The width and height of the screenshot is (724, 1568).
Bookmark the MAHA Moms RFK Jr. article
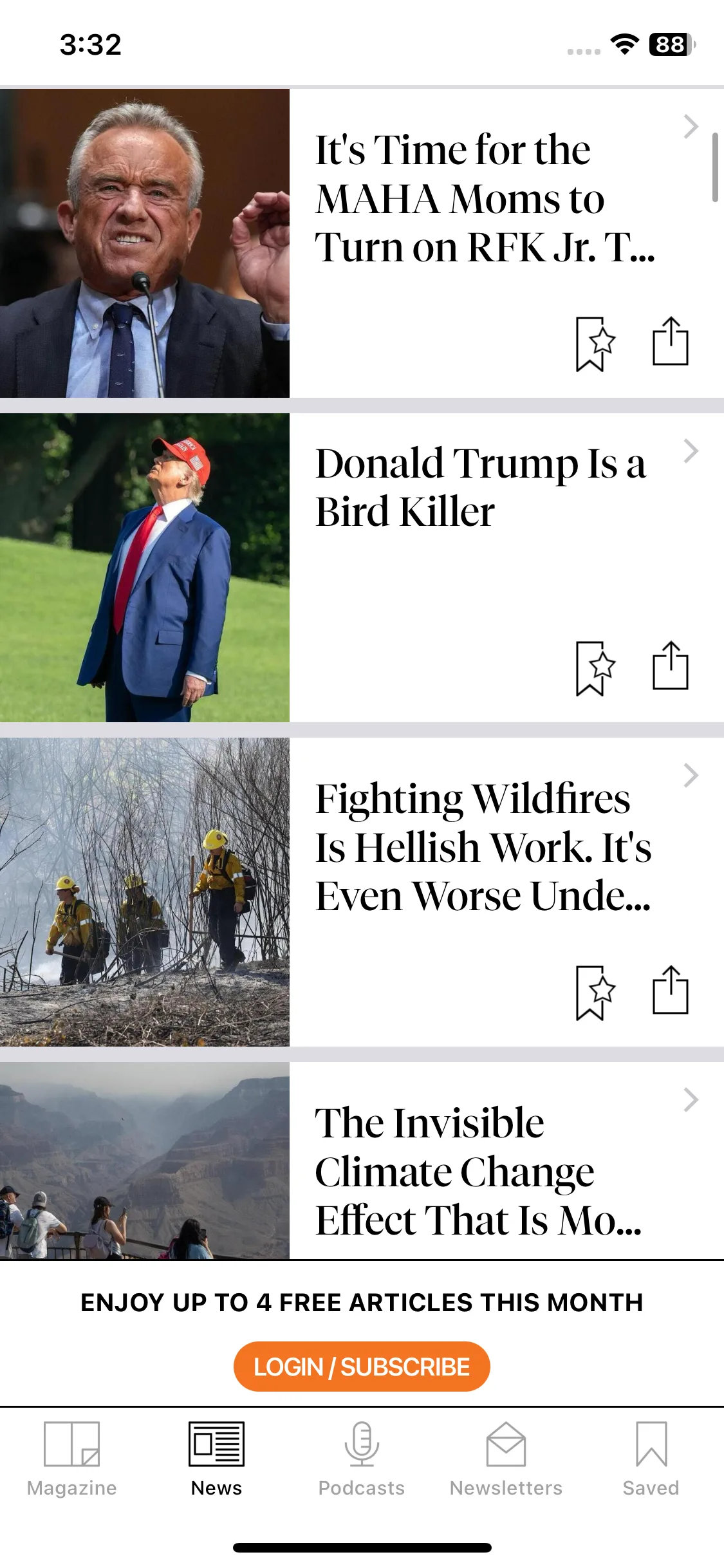tap(595, 344)
